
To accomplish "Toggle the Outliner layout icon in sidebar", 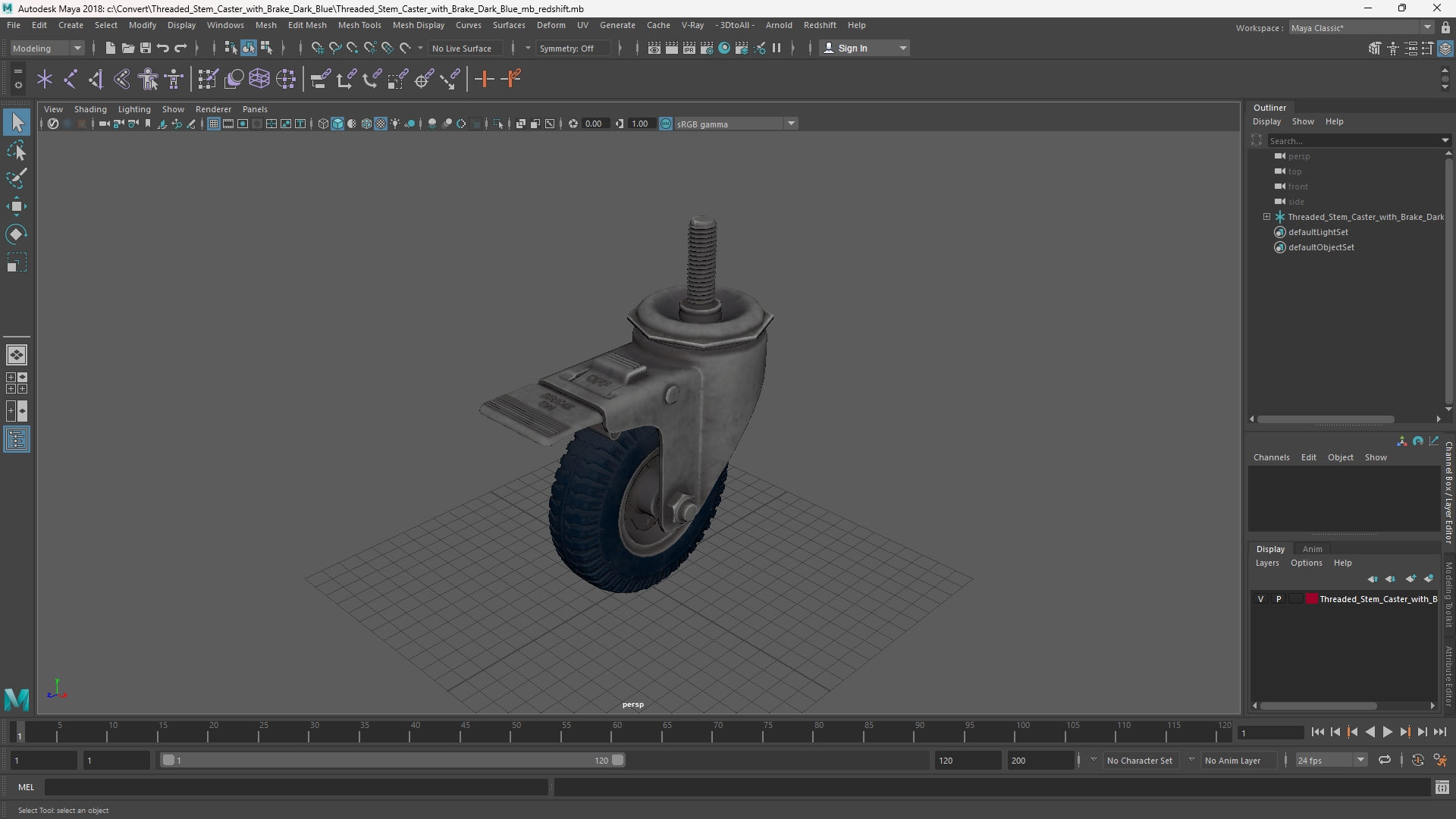I will pos(17,440).
